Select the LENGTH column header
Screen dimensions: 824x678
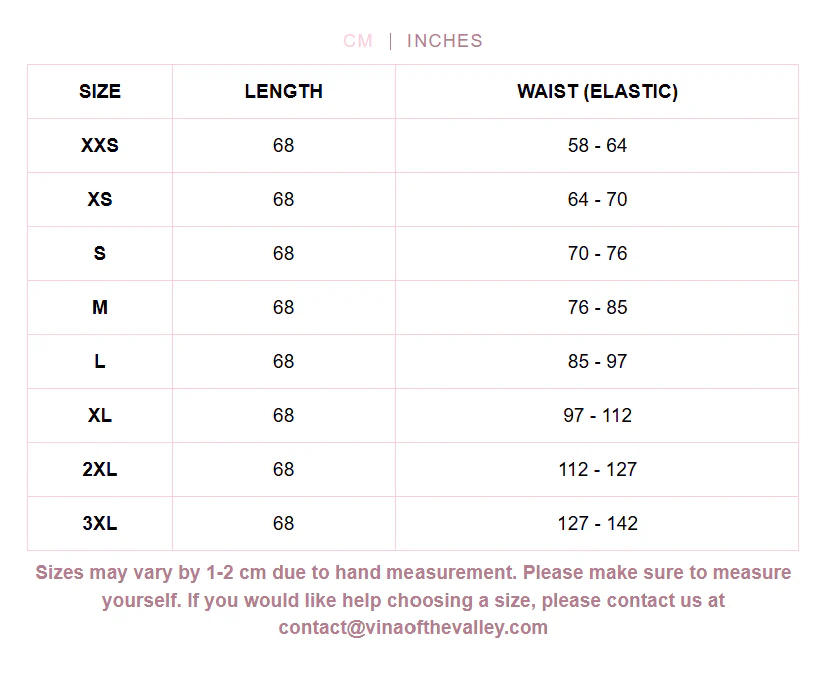point(284,91)
